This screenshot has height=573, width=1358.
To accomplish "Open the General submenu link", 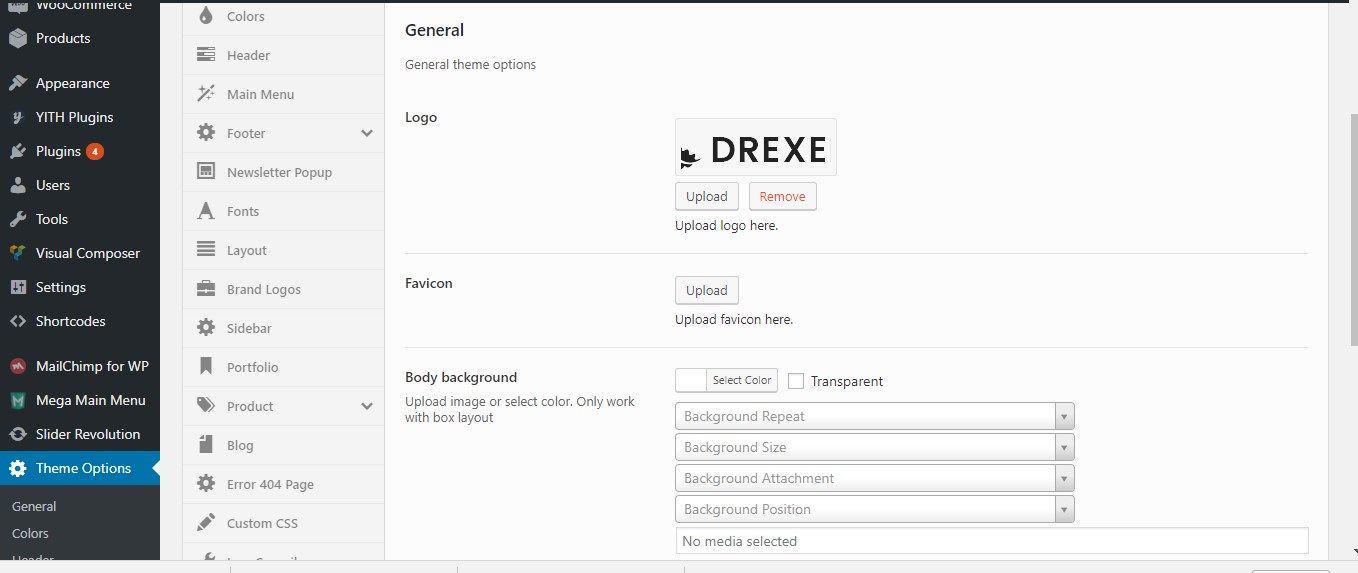I will coord(34,506).
